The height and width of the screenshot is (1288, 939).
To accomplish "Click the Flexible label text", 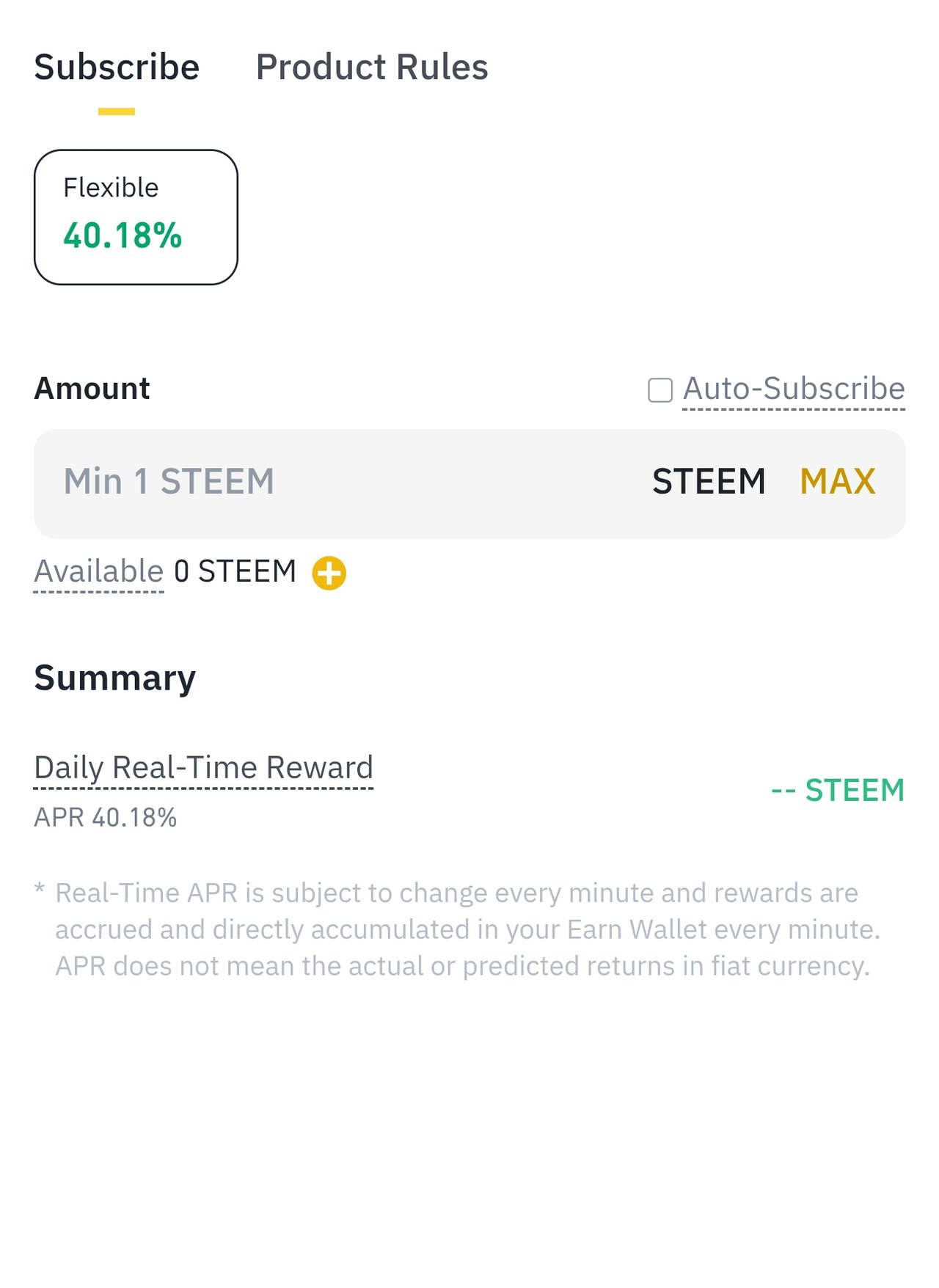I will coord(111,188).
